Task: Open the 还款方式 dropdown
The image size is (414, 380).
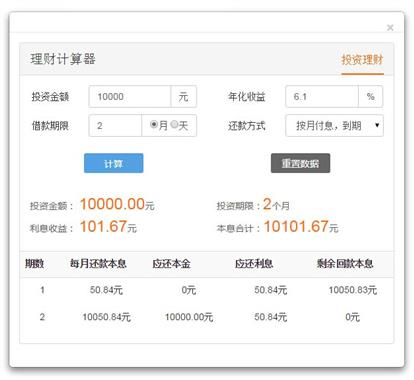Action: coord(334,126)
